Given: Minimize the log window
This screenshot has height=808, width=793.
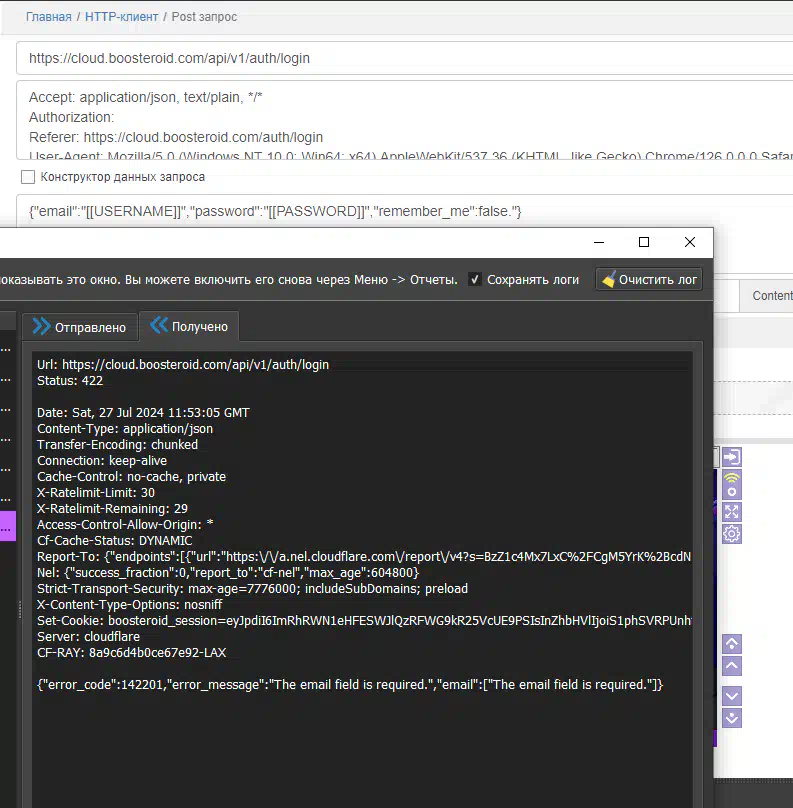Looking at the screenshot, I should (x=599, y=242).
